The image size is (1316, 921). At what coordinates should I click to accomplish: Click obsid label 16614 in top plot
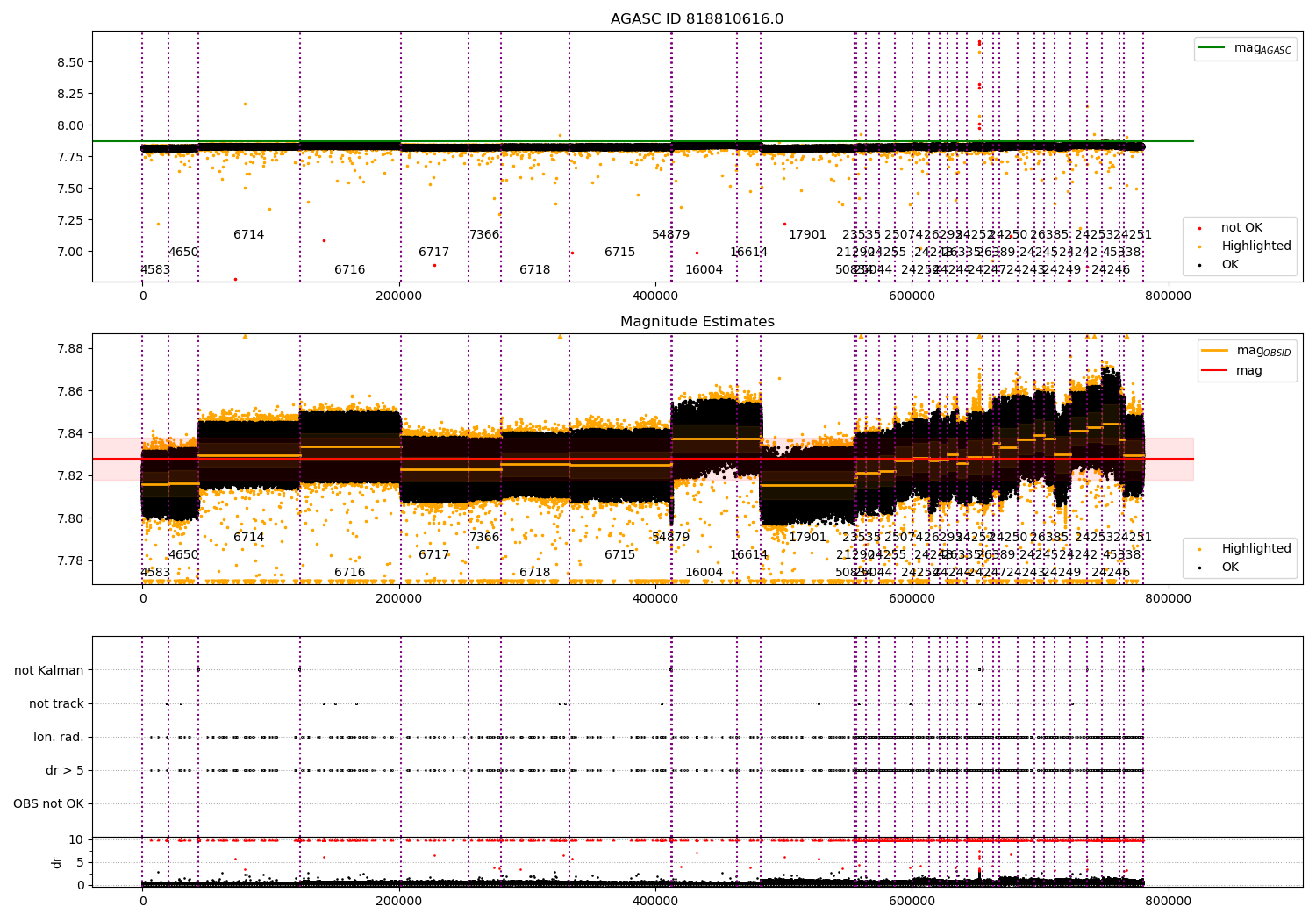pos(748,253)
